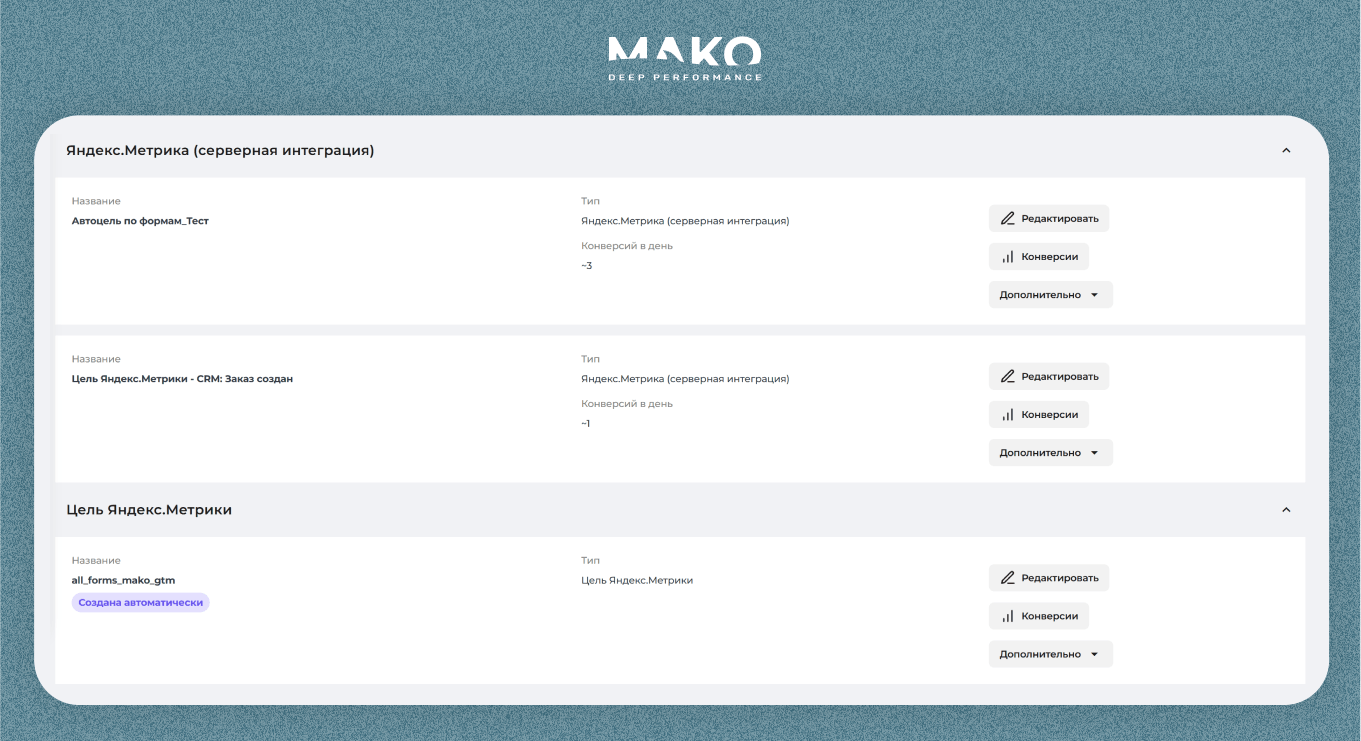Click bar chart icon for all_forms_mako_gtm goal
This screenshot has width=1361, height=741.
point(1008,617)
